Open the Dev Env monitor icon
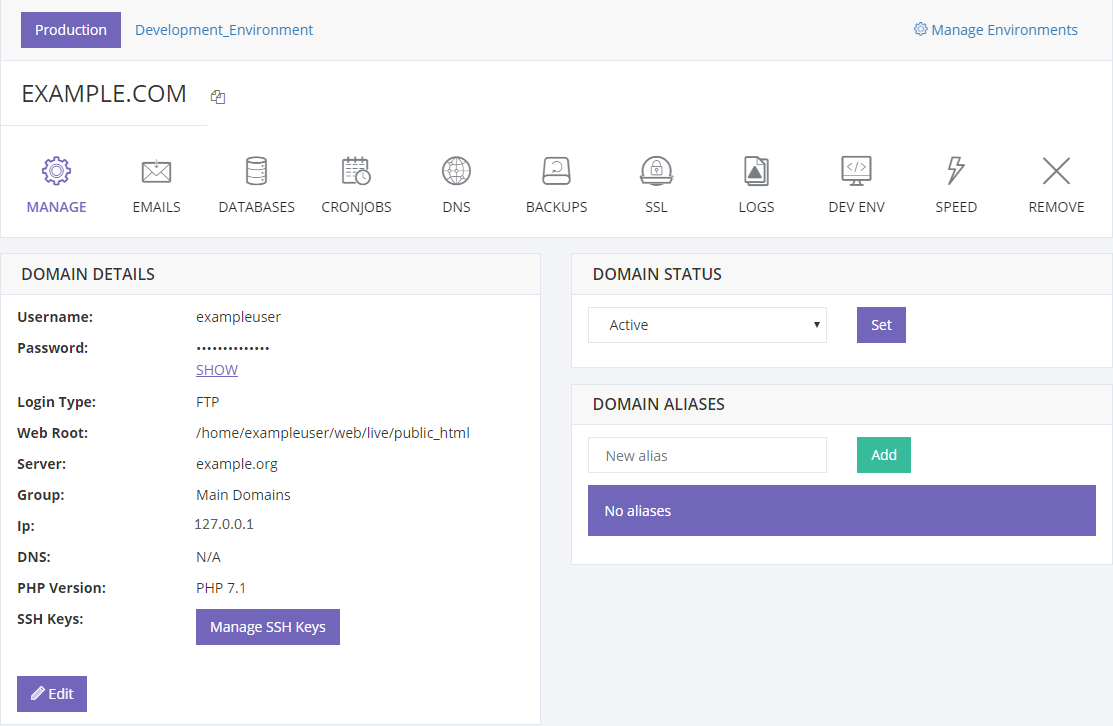 point(856,172)
